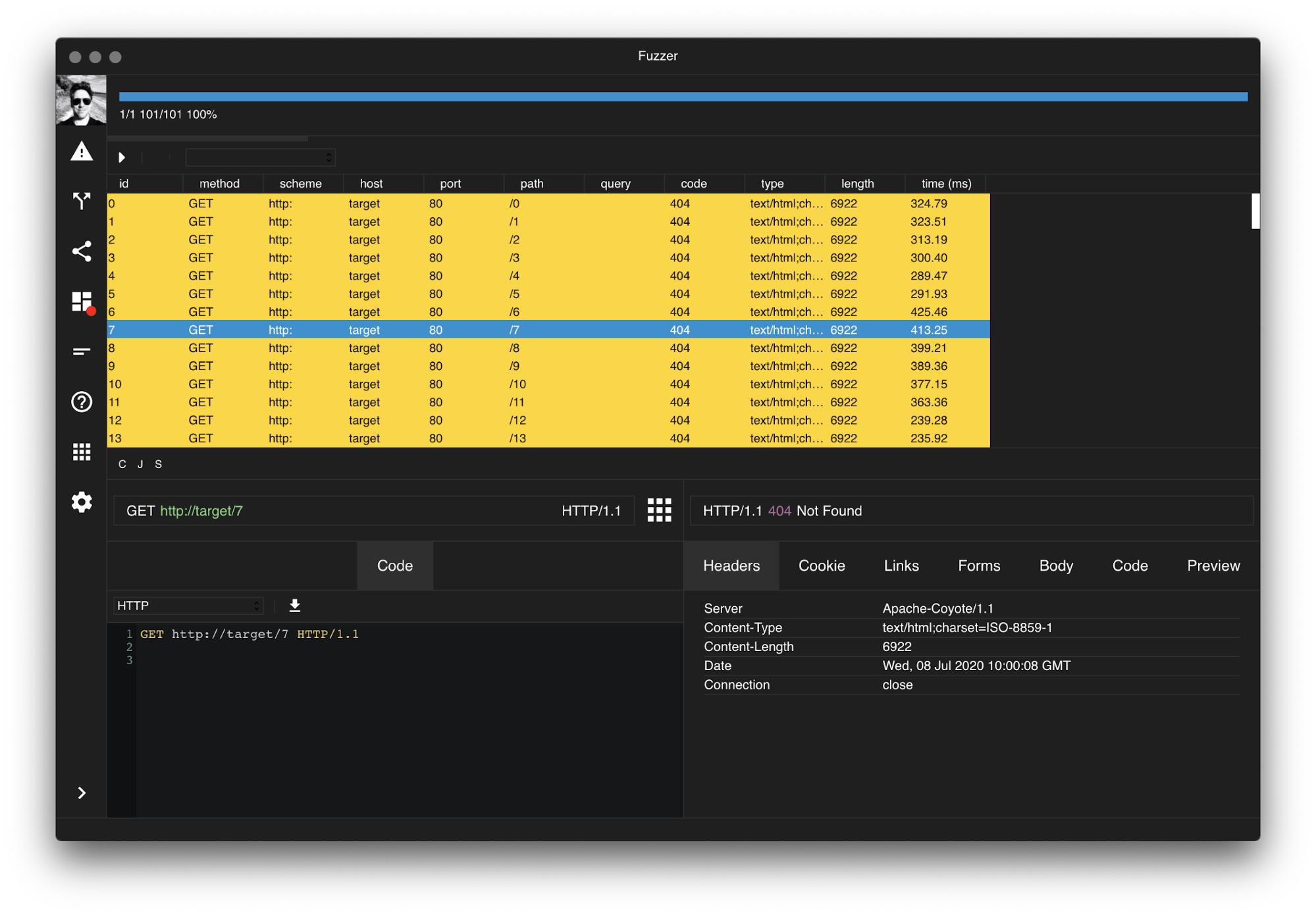Click the share nodes sidebar icon
Viewport: 1316px width, 915px height.
[82, 251]
